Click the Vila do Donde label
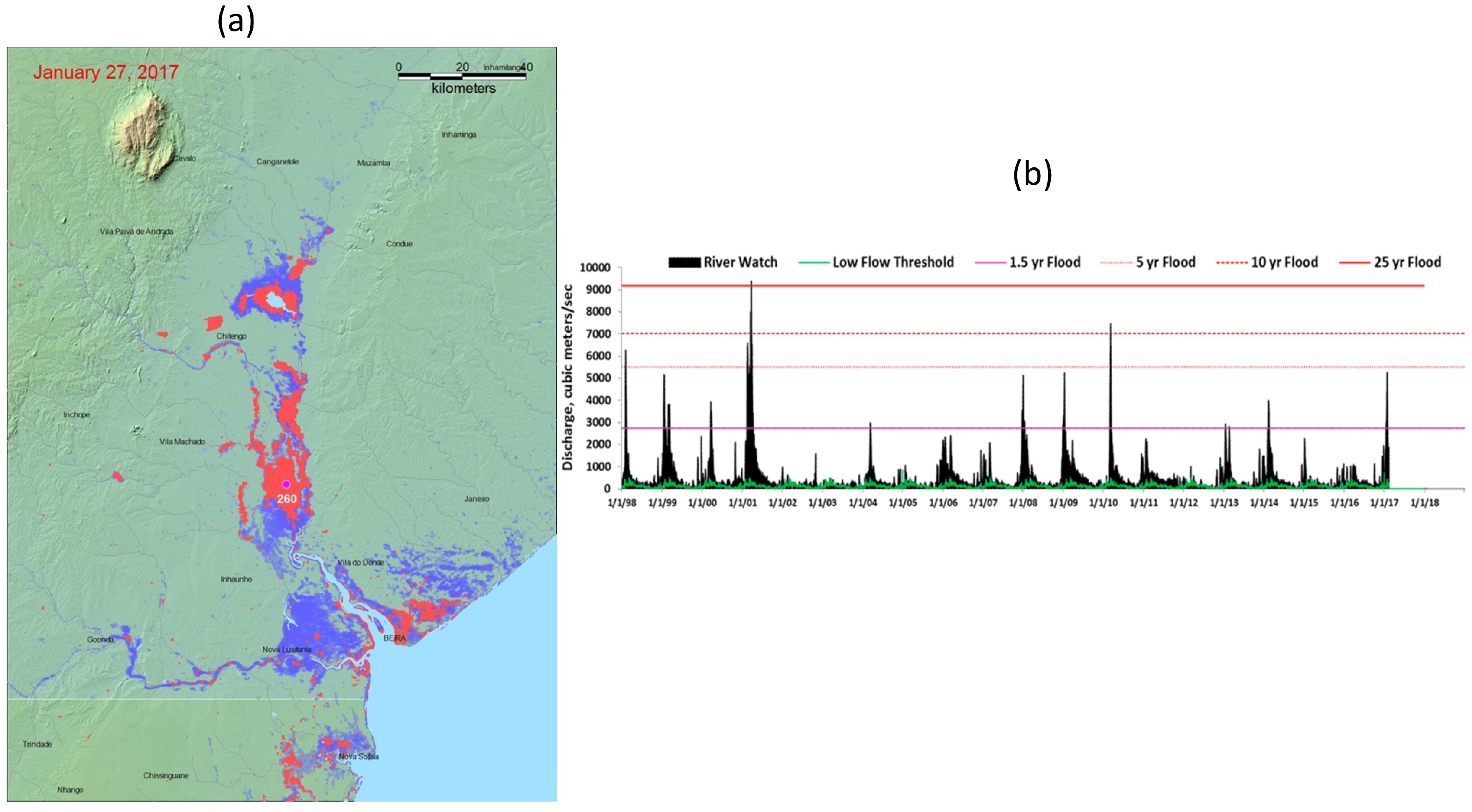This screenshot has height=812, width=1472. [x=361, y=562]
